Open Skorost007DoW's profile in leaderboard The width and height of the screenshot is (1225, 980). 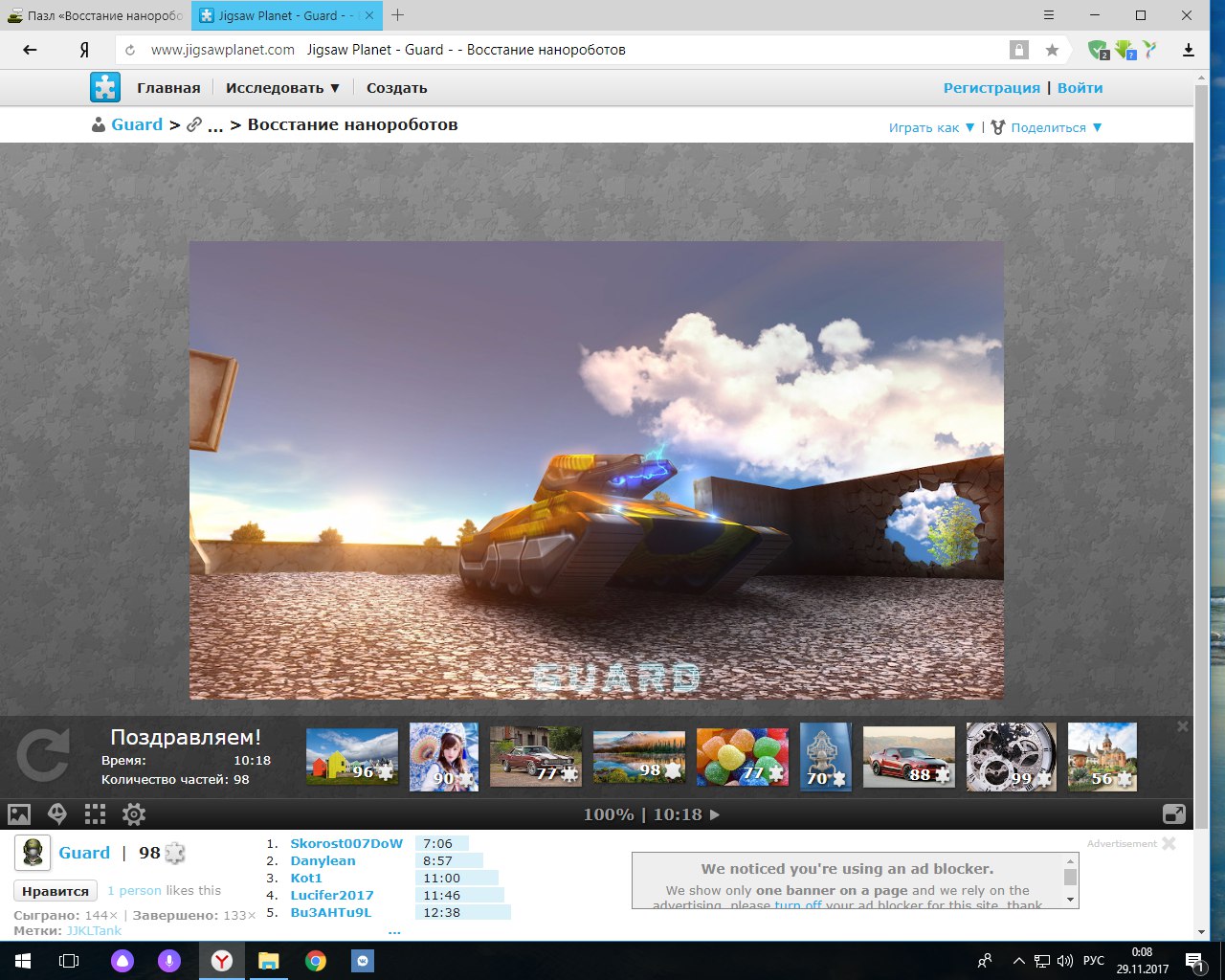point(346,843)
